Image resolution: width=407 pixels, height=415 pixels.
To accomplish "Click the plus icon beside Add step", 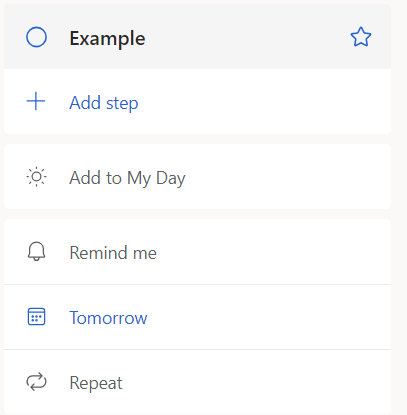I will coord(36,101).
